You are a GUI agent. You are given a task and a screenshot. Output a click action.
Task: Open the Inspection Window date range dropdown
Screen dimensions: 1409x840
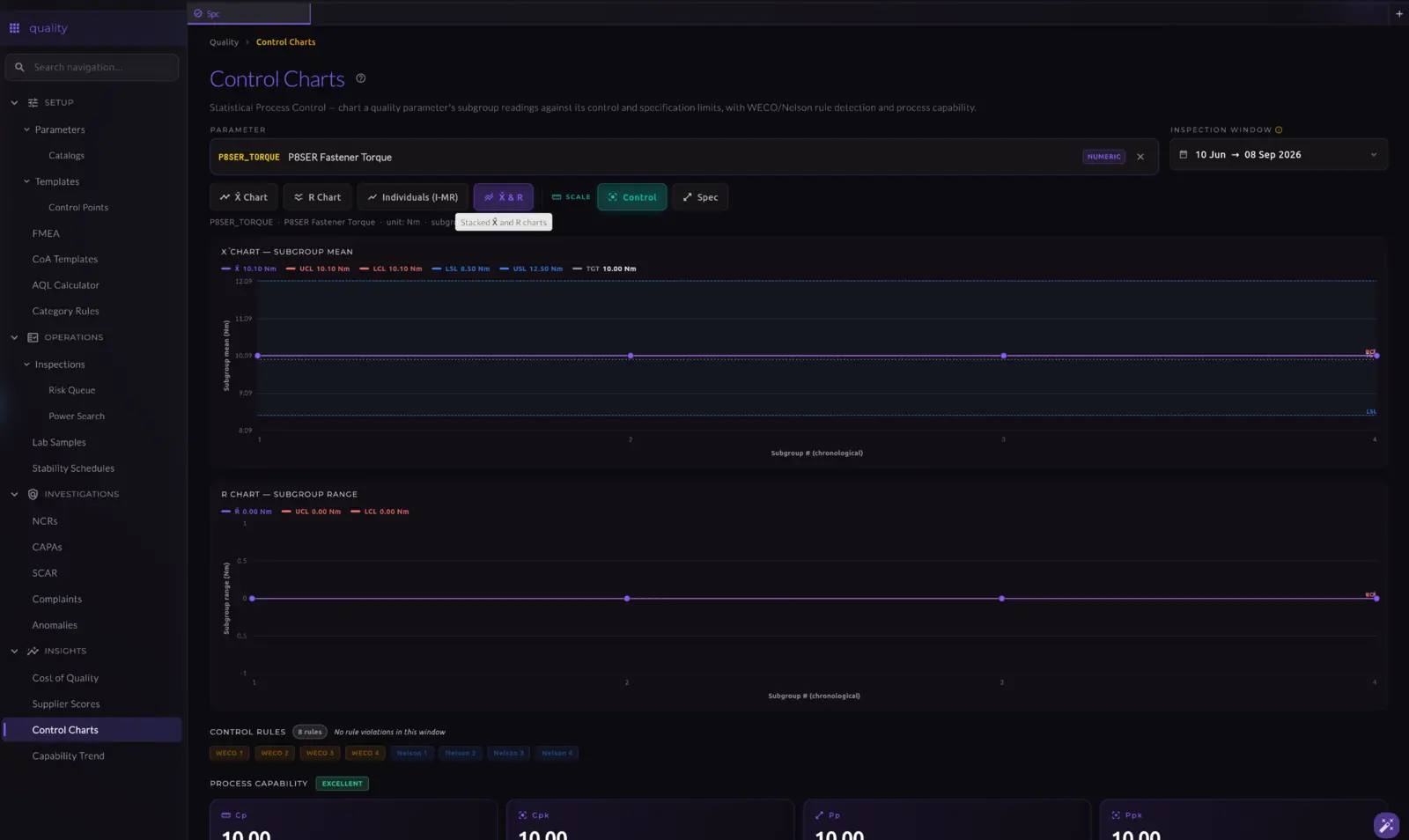point(1279,155)
